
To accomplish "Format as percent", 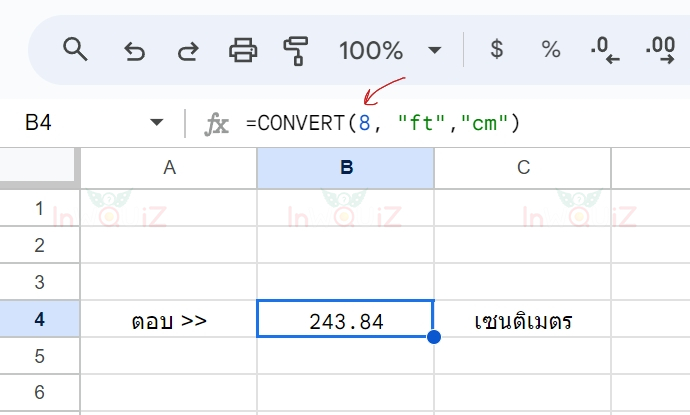I will (551, 49).
